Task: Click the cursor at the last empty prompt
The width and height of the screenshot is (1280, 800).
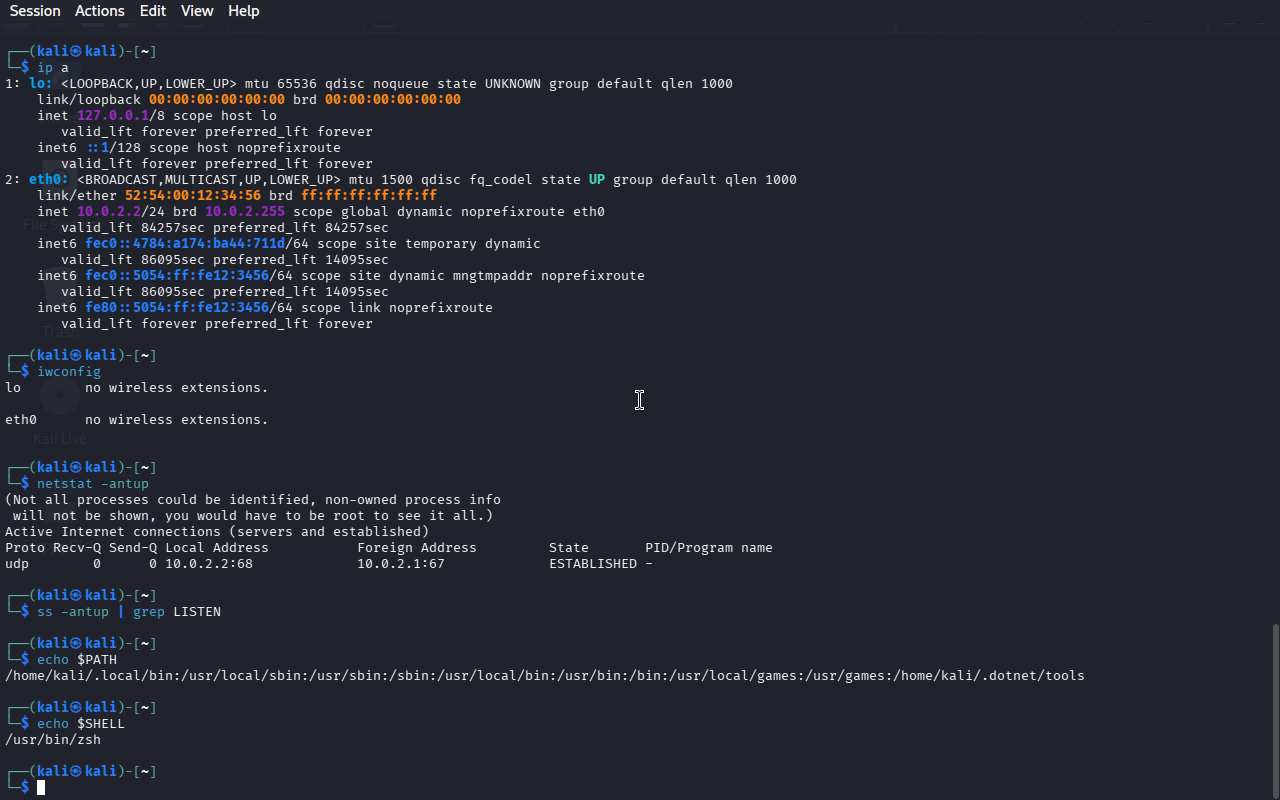Action: [x=41, y=788]
